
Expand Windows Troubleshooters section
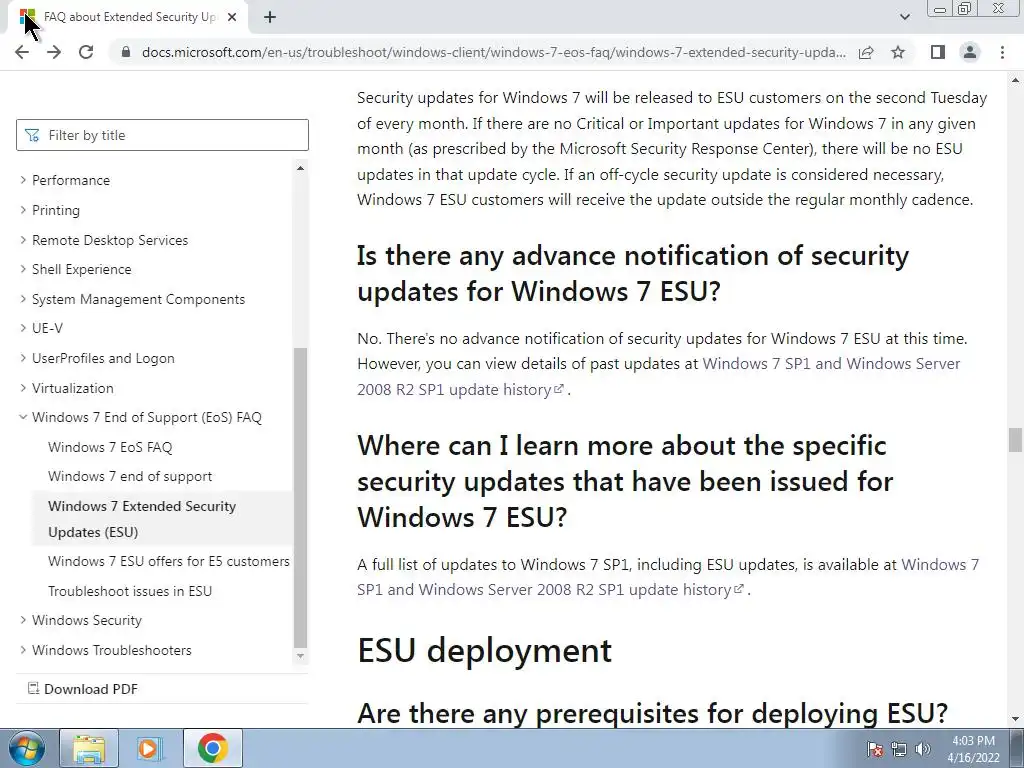[x=105, y=650]
